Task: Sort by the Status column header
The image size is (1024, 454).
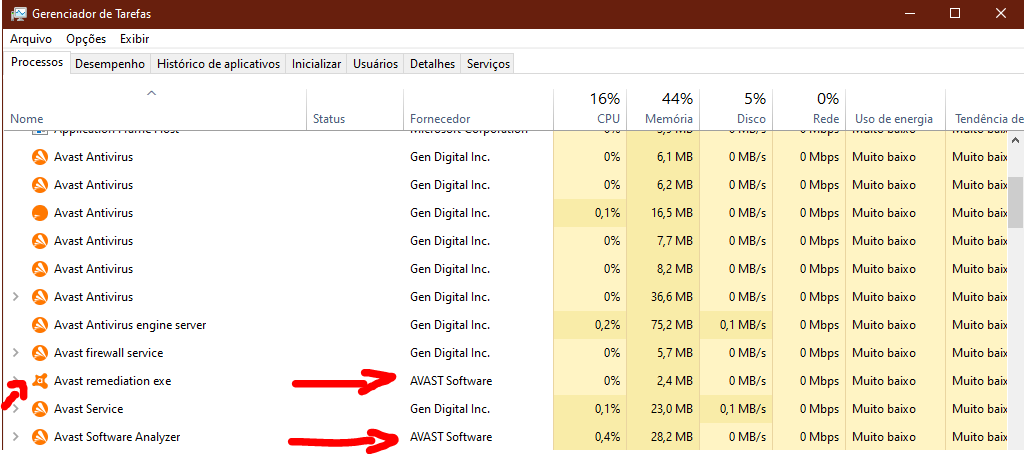Action: pyautogui.click(x=328, y=119)
